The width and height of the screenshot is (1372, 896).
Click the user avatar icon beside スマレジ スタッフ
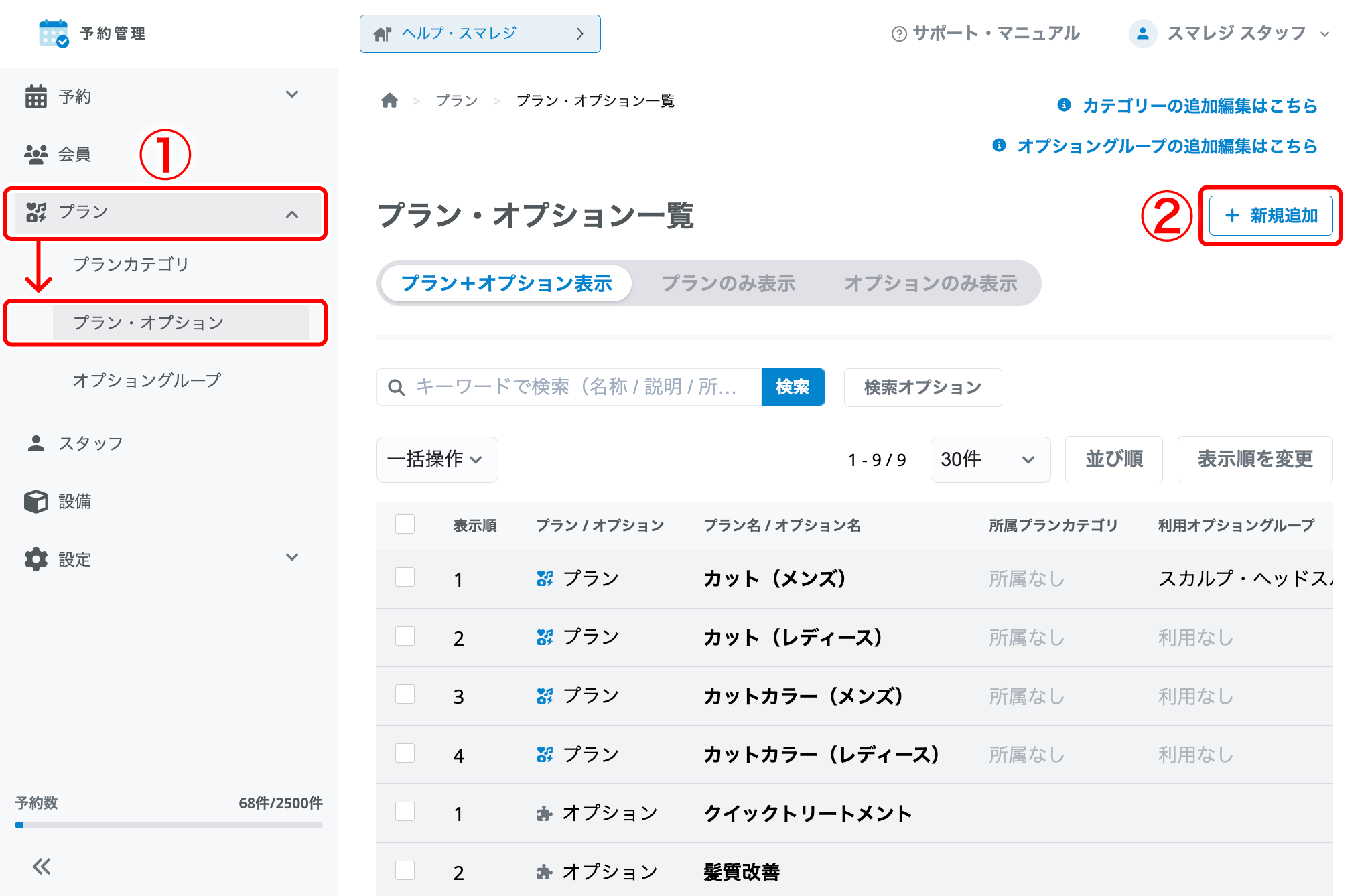(x=1143, y=33)
